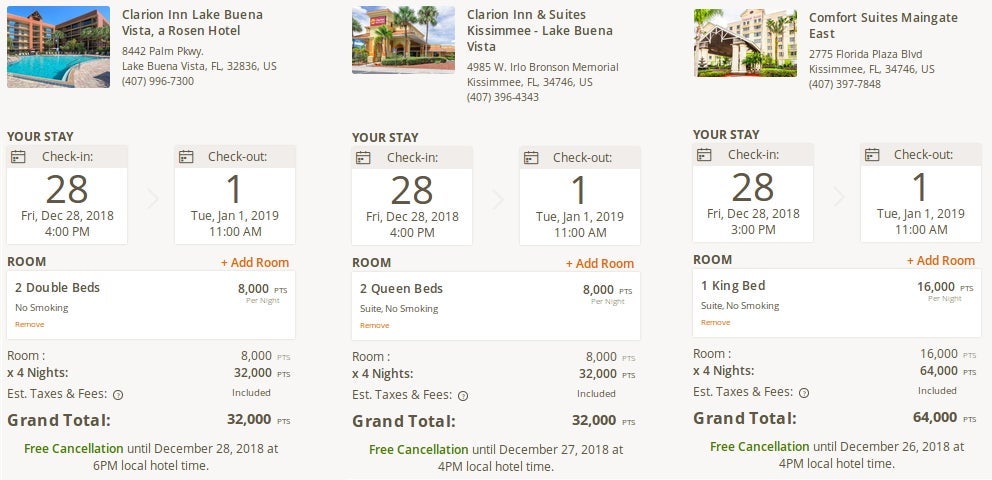Add a room to Clarion Inn Lake Buena Vista
This screenshot has width=992, height=480.
coord(255,263)
